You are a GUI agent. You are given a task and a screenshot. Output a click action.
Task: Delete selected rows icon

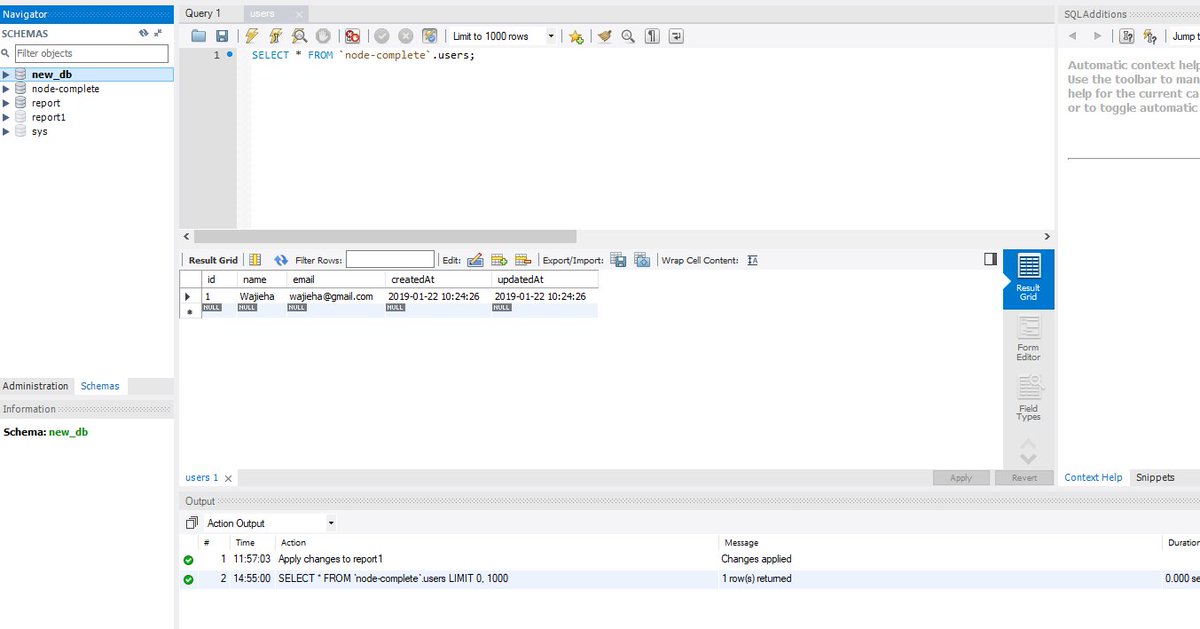point(523,260)
